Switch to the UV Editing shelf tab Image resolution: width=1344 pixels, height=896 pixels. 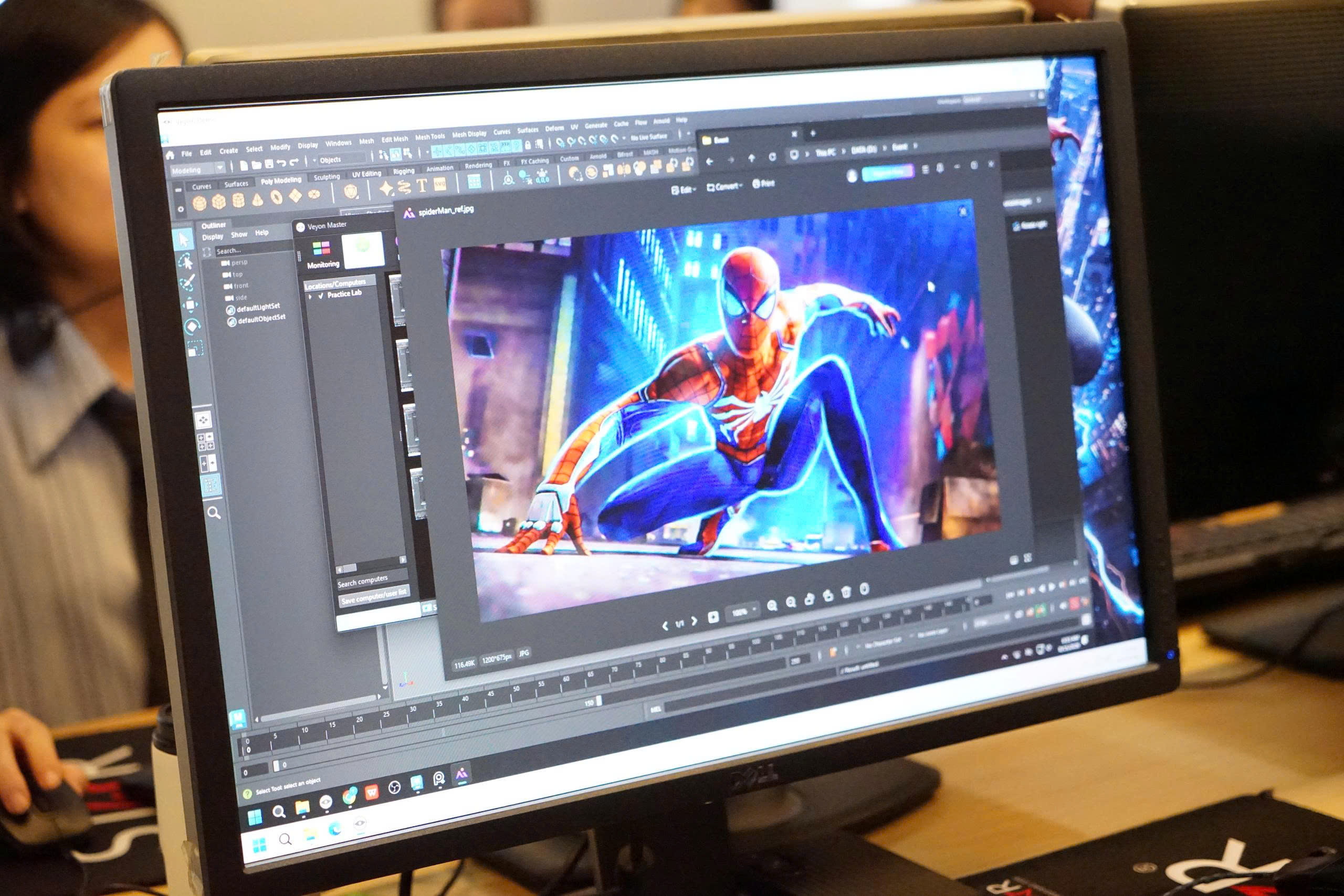[x=366, y=174]
